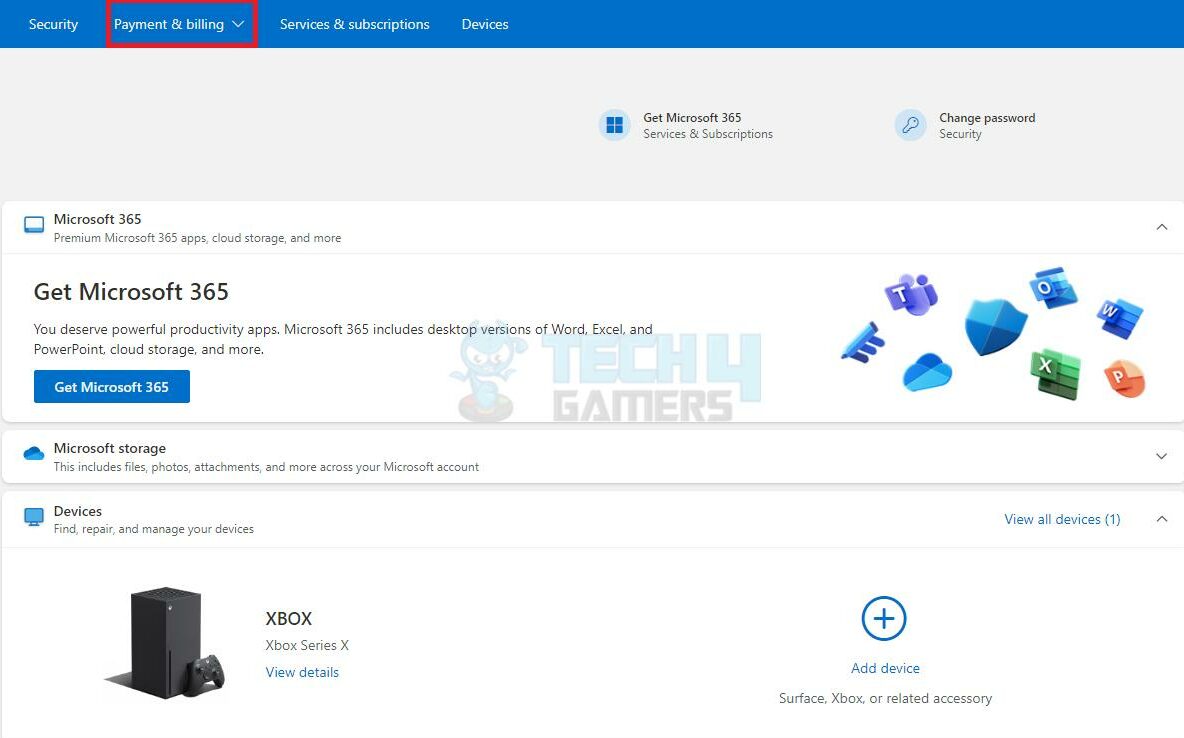Open the Payment & billing dropdown
Screen dimensions: 1184x738
tap(181, 24)
